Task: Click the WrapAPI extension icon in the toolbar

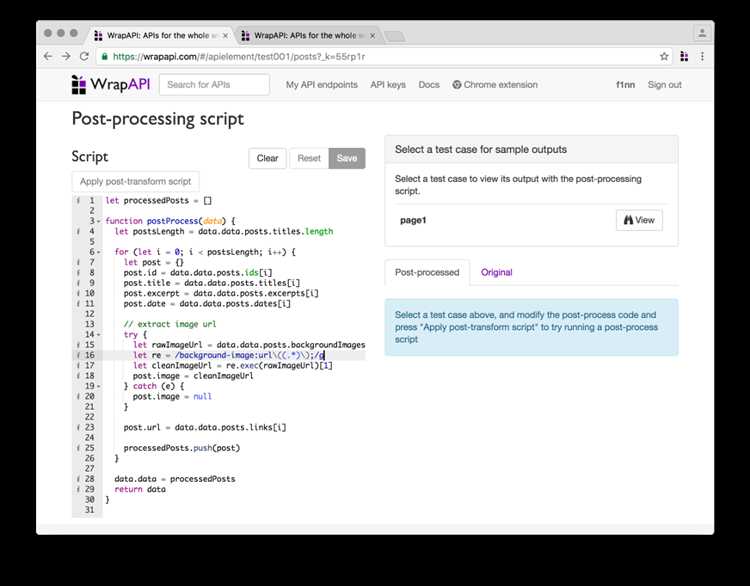Action: click(x=685, y=57)
